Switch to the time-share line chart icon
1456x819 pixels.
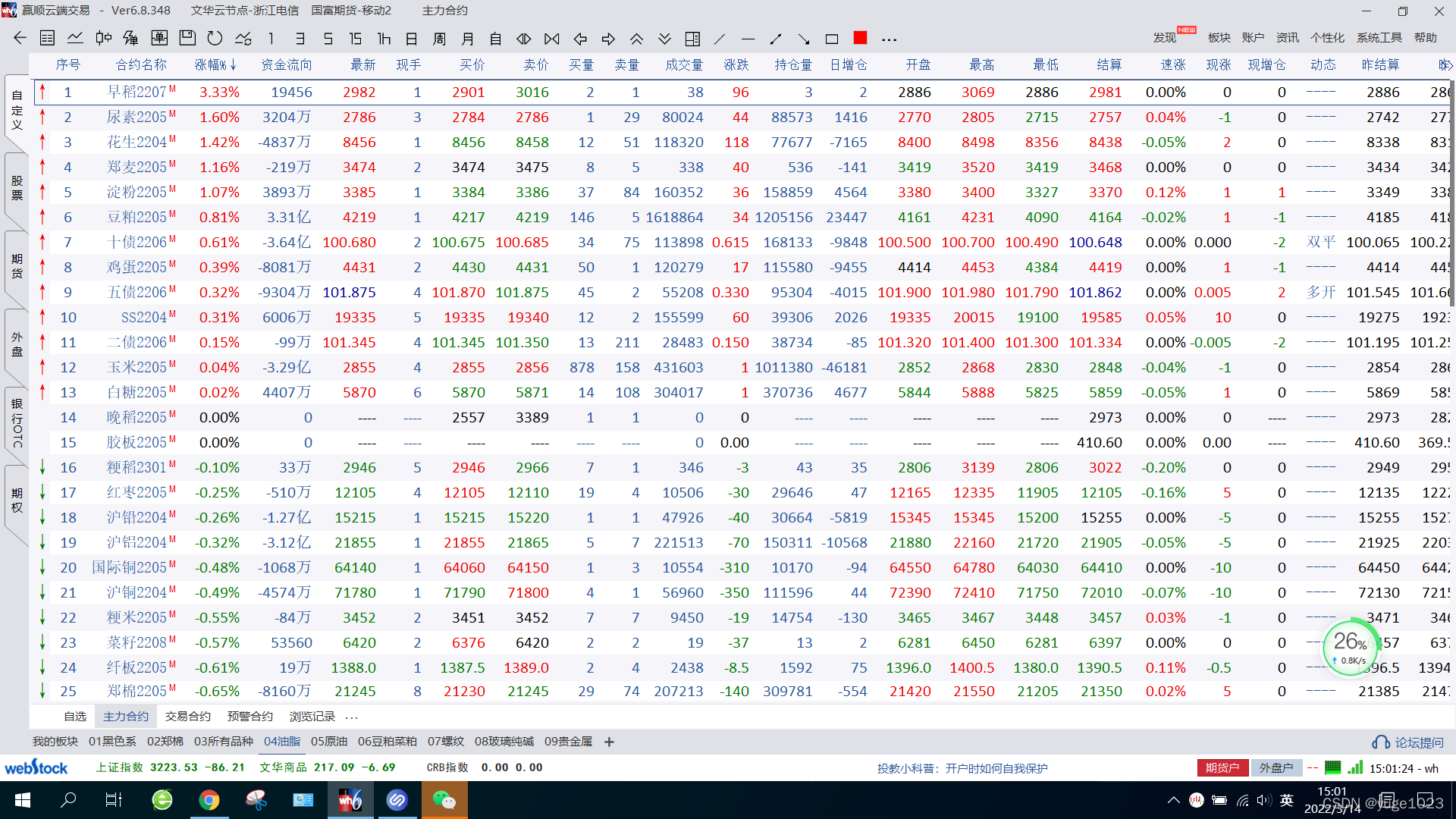(x=75, y=38)
